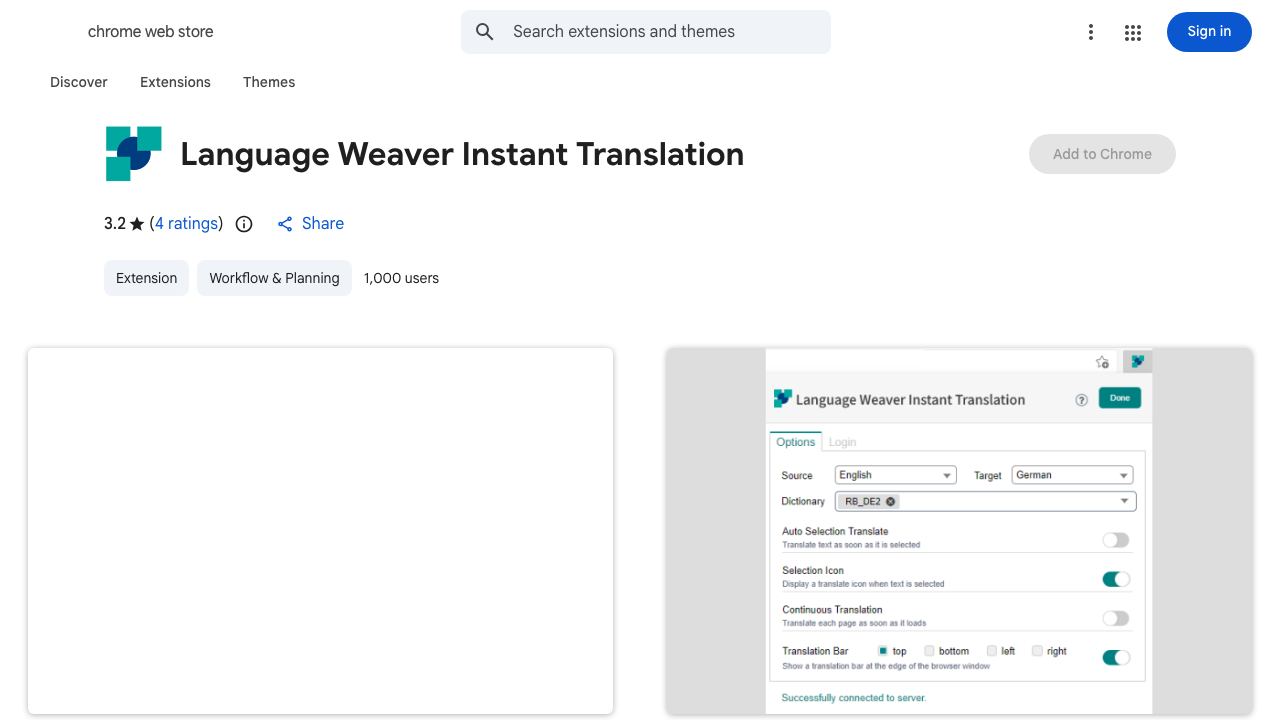This screenshot has height=720, width=1280.
Task: Switch to the Login tab in screenshot
Action: [x=842, y=442]
